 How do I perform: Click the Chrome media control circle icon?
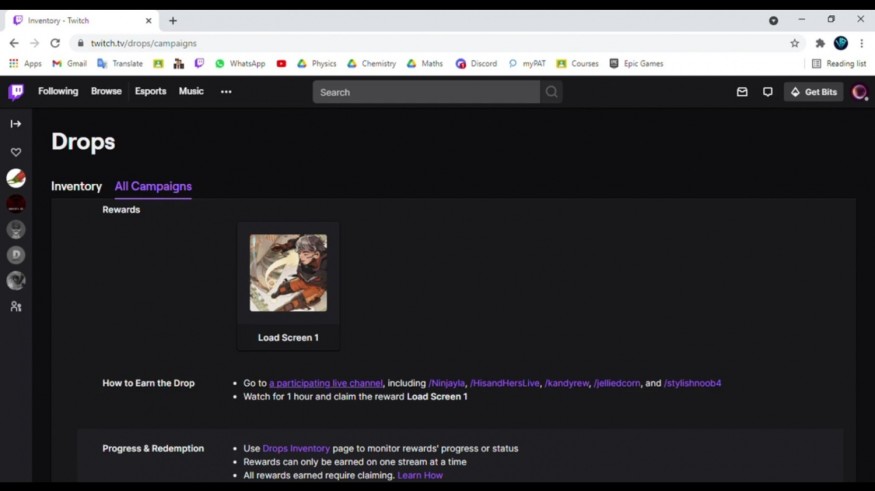click(x=773, y=21)
